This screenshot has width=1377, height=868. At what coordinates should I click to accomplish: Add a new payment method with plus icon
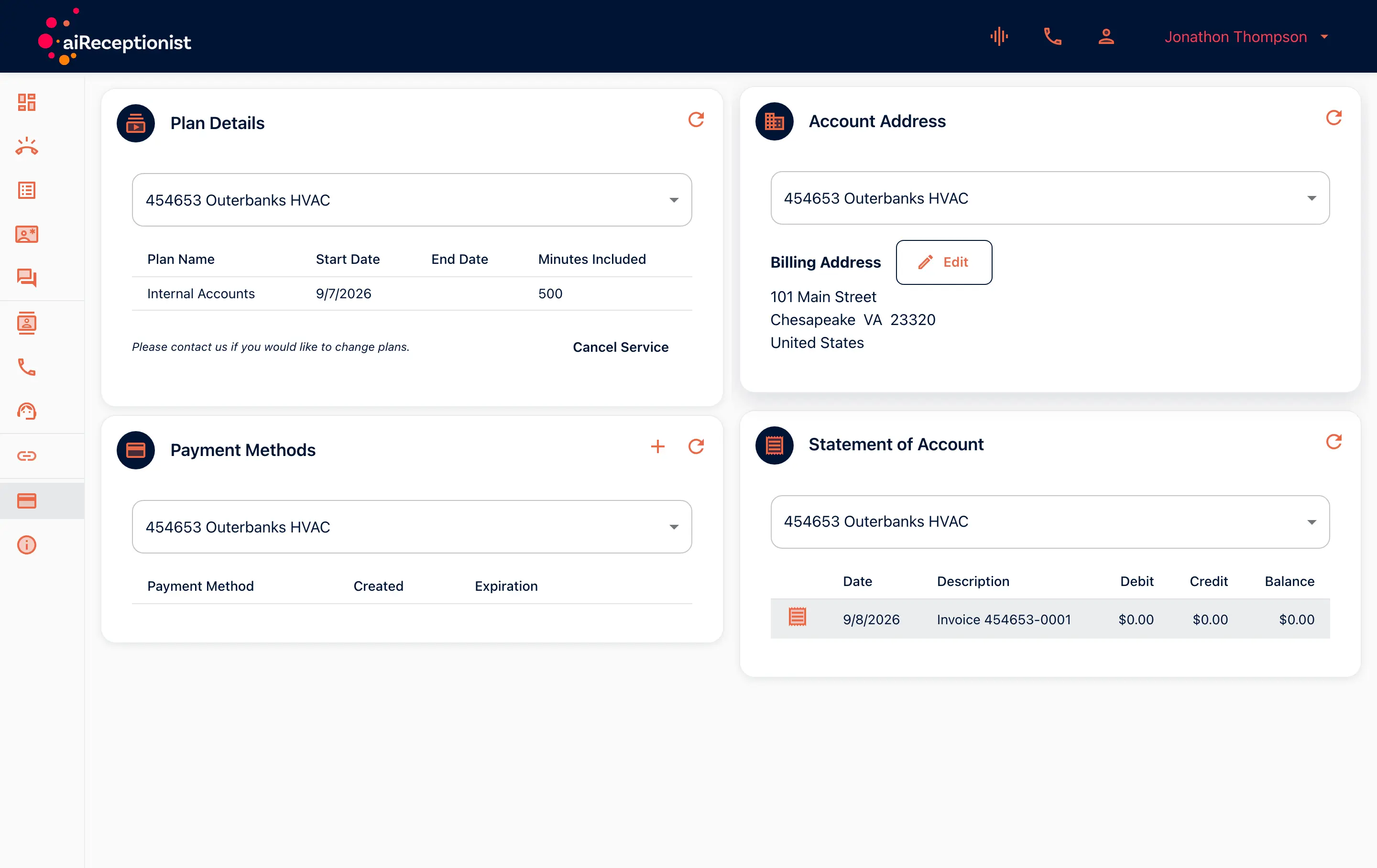click(x=657, y=446)
